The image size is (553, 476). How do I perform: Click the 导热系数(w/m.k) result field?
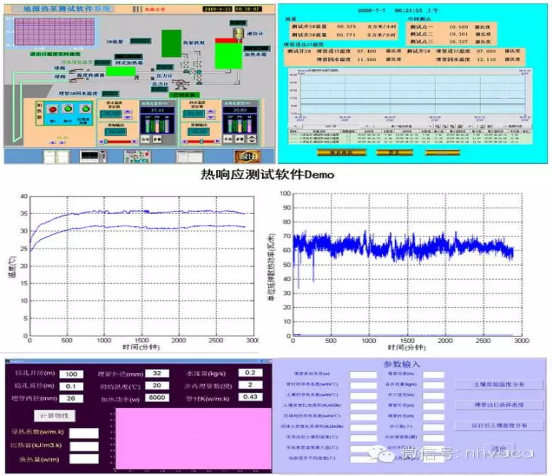tap(84, 433)
